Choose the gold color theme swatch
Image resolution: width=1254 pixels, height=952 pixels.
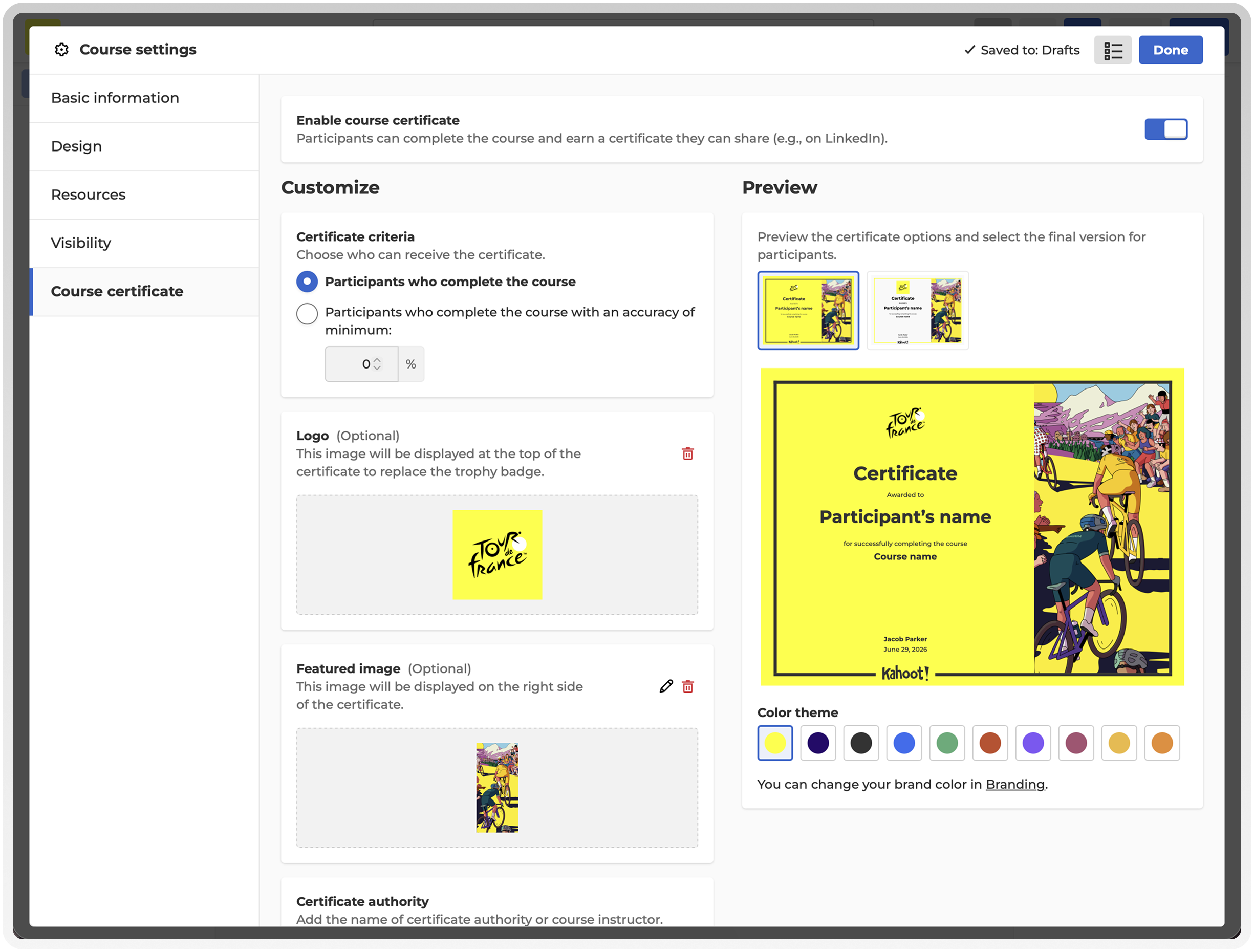coord(1119,743)
